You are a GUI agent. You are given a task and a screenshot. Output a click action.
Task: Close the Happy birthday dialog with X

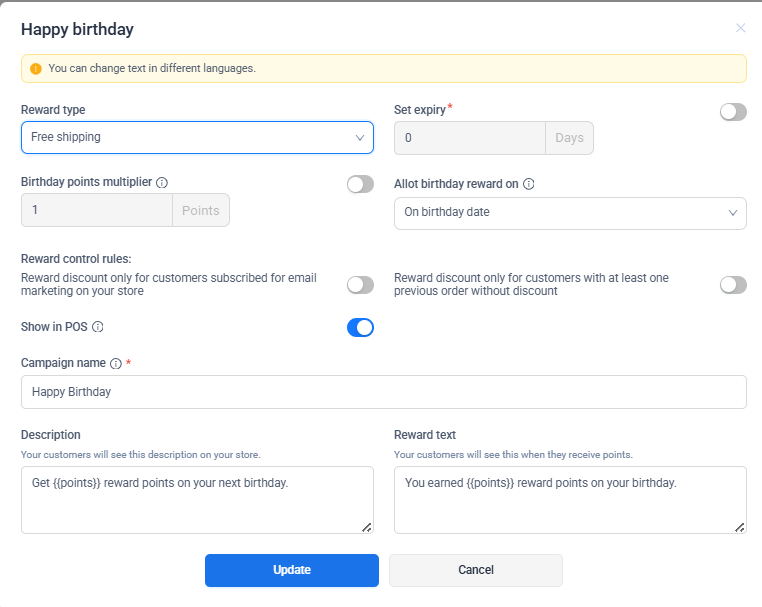(x=740, y=28)
